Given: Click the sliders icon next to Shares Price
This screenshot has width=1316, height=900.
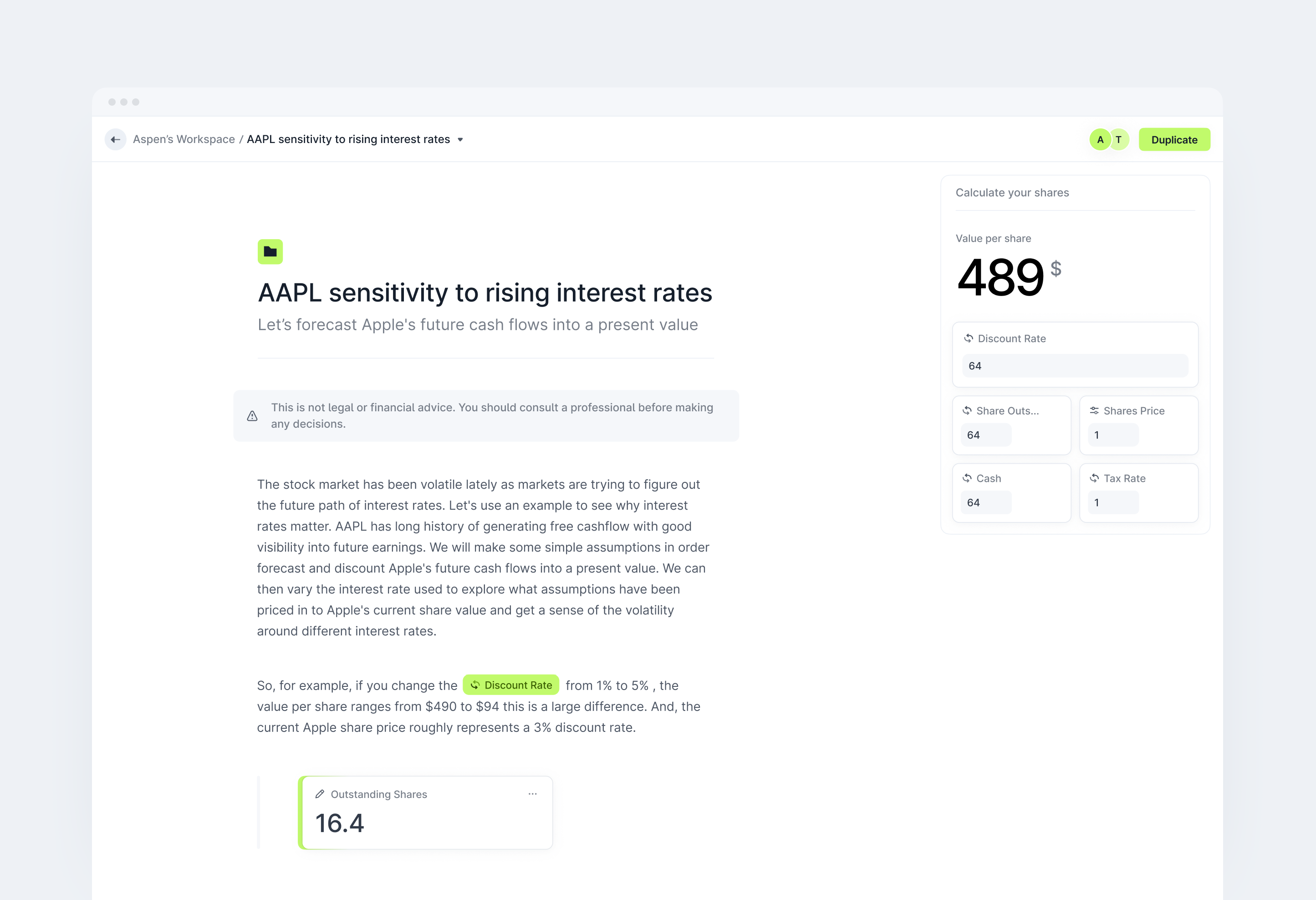Looking at the screenshot, I should click(1094, 411).
